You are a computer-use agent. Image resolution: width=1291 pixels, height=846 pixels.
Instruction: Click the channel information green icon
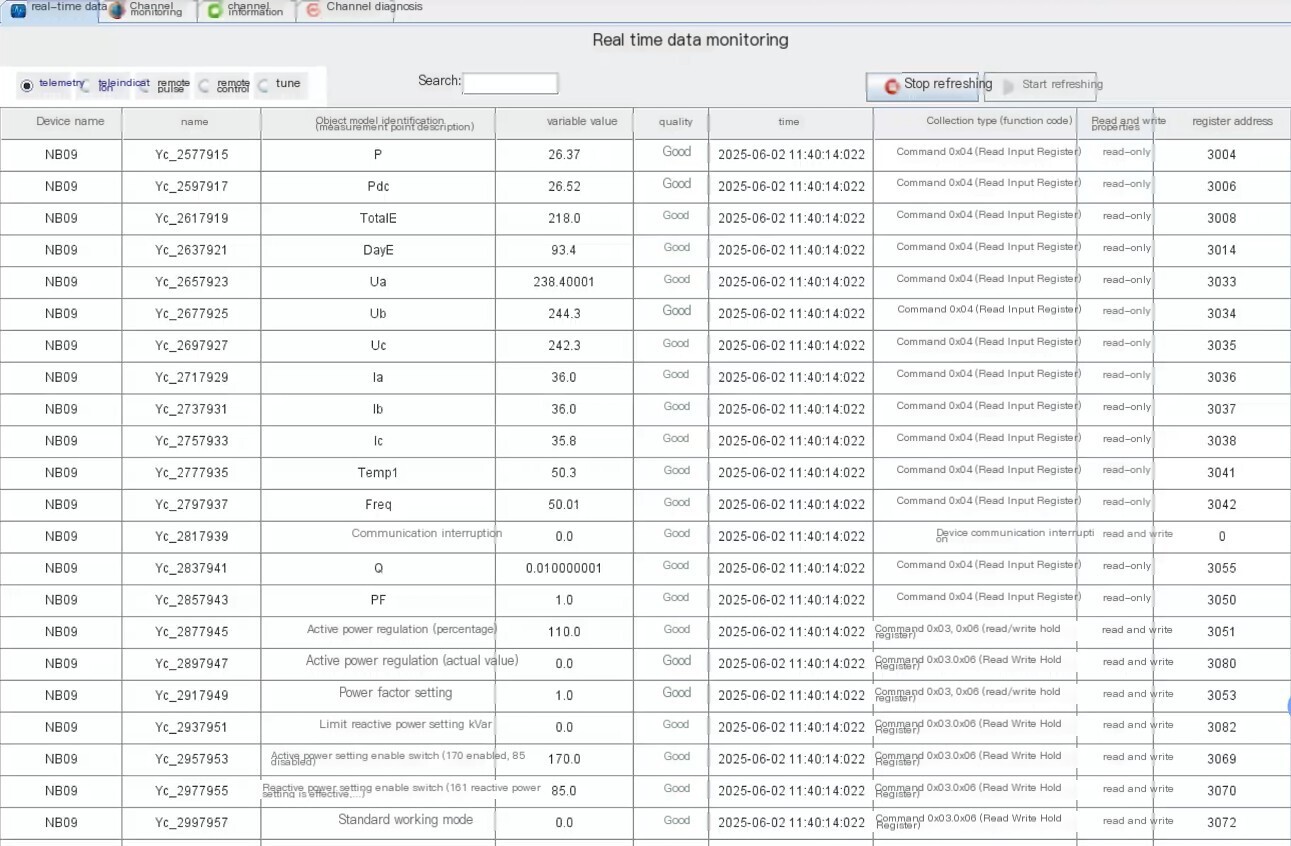pyautogui.click(x=214, y=11)
